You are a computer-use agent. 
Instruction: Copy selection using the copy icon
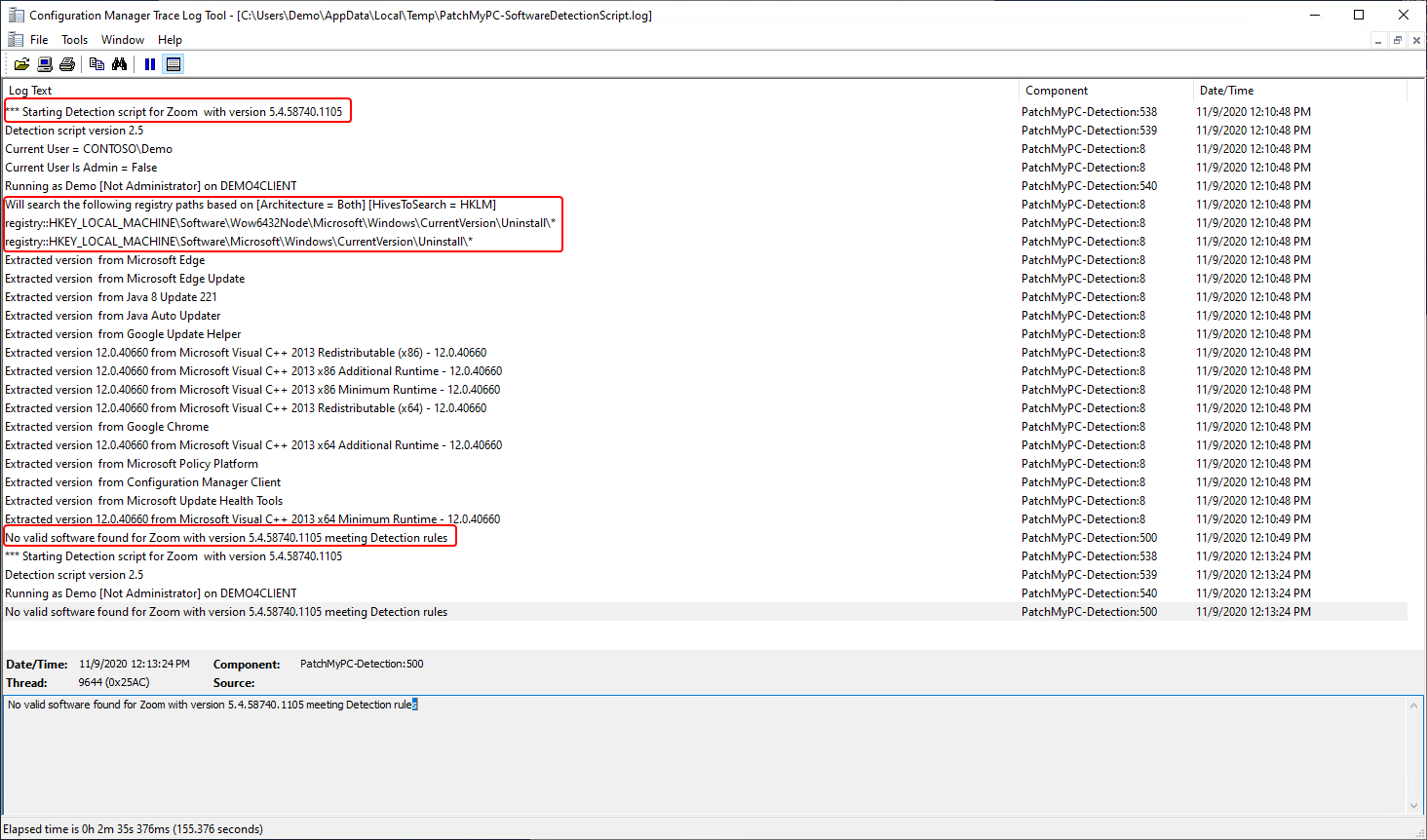click(x=96, y=64)
